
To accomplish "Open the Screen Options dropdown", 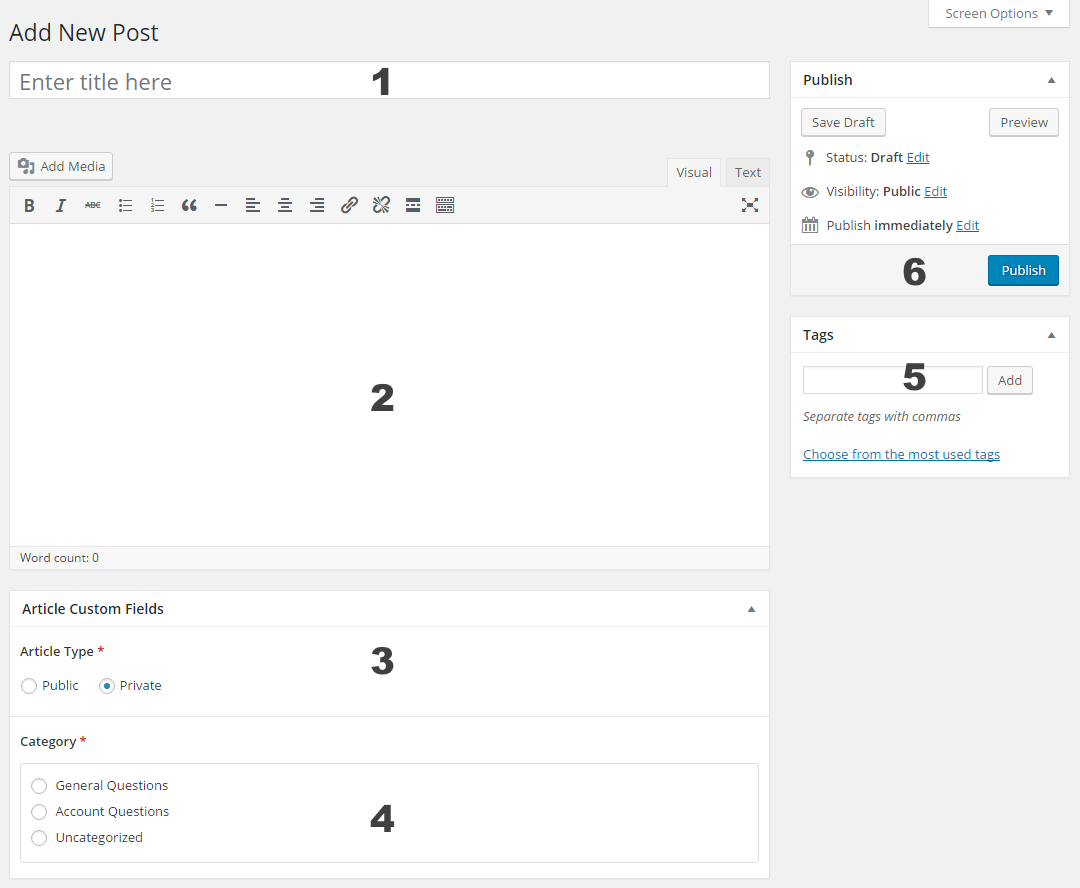I will click(x=998, y=14).
